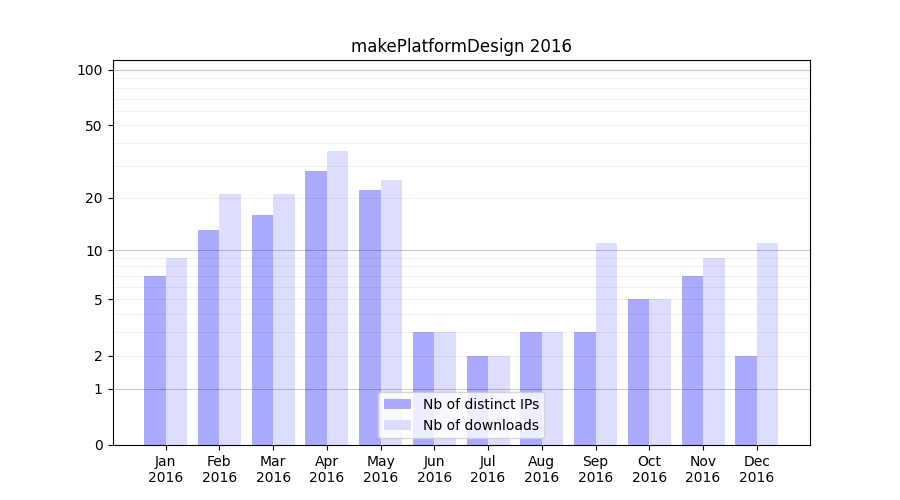This screenshot has width=900, height=500.
Task: Select the January 2016 distinct IPs bar
Action: pos(155,360)
